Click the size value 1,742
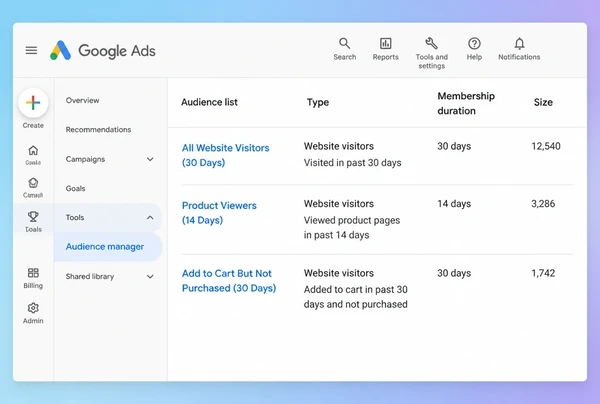Image resolution: width=600 pixels, height=404 pixels. [543, 273]
